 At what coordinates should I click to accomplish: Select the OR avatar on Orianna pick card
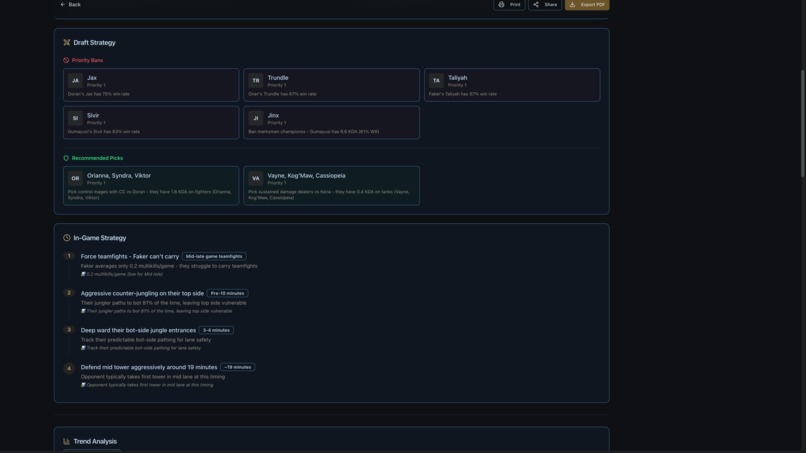tap(75, 178)
